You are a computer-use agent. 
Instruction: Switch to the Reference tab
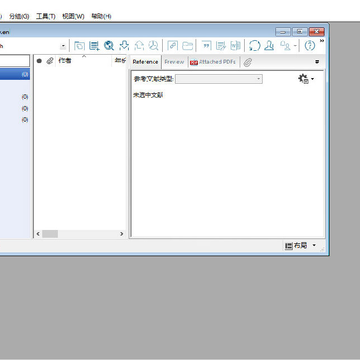click(145, 62)
